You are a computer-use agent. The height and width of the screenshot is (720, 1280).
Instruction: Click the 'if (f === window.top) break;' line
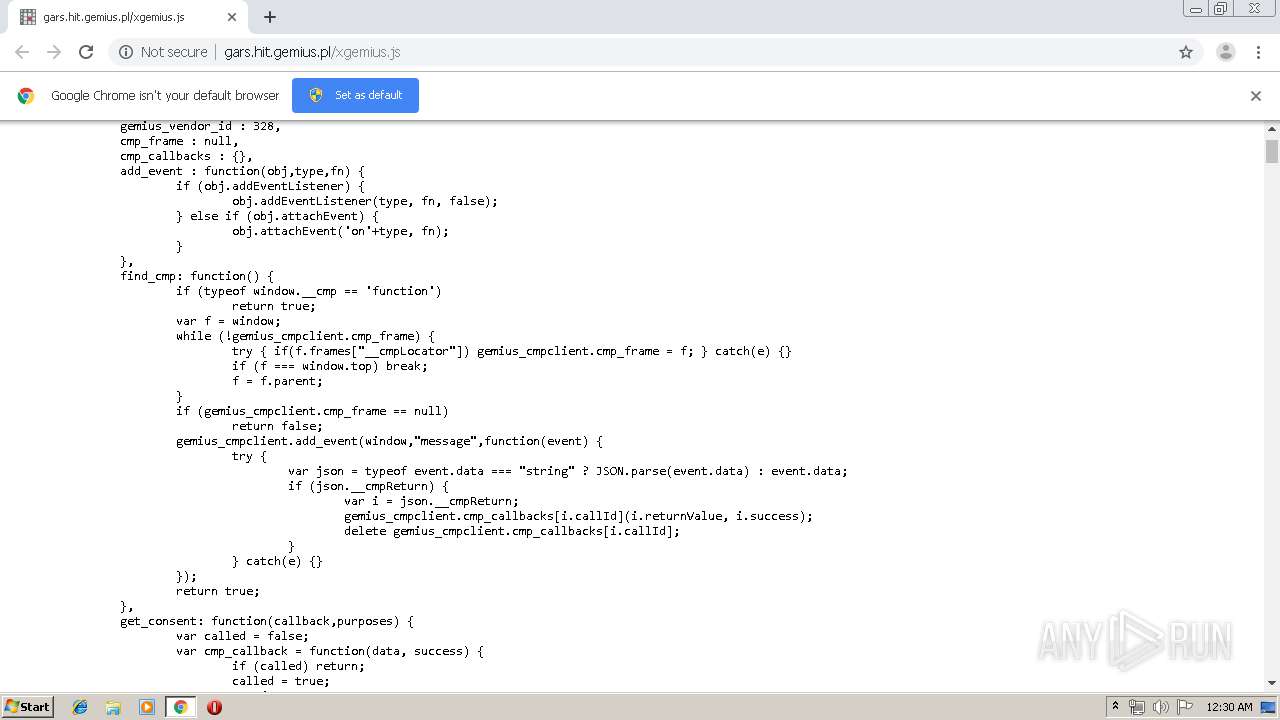[330, 366]
